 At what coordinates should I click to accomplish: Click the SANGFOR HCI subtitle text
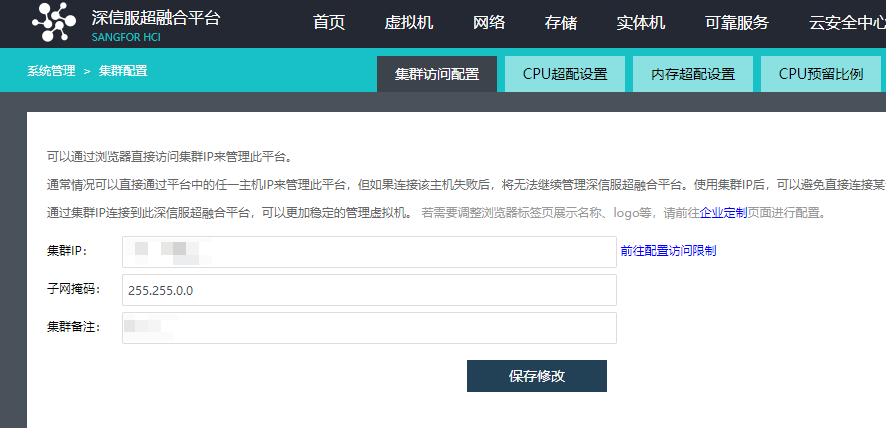[126, 38]
